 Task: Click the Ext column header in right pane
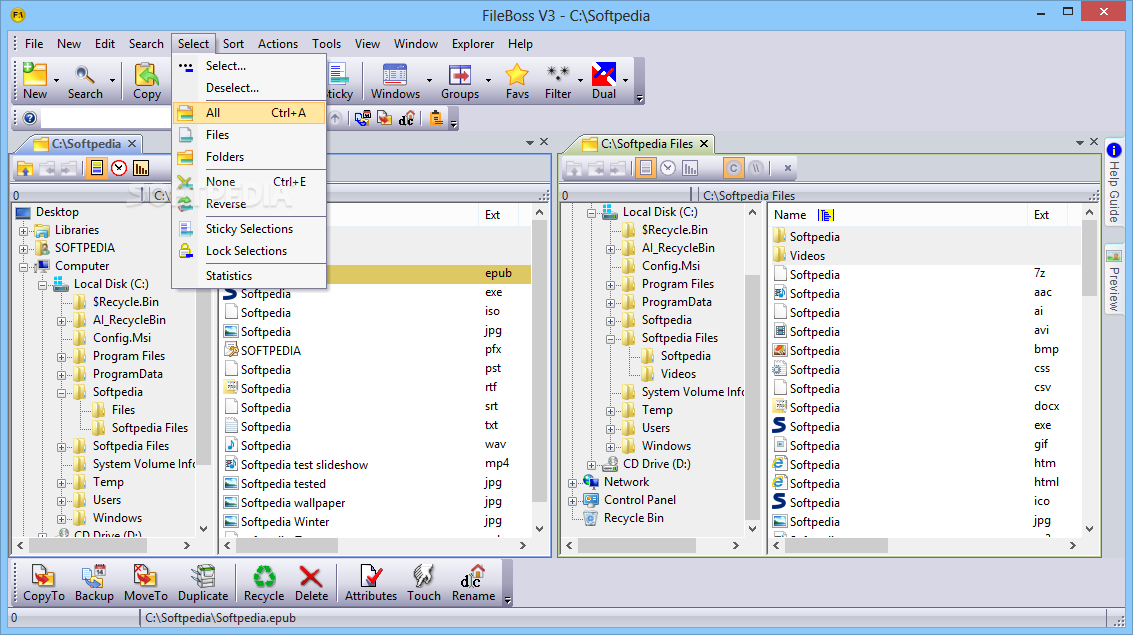[x=1041, y=215]
